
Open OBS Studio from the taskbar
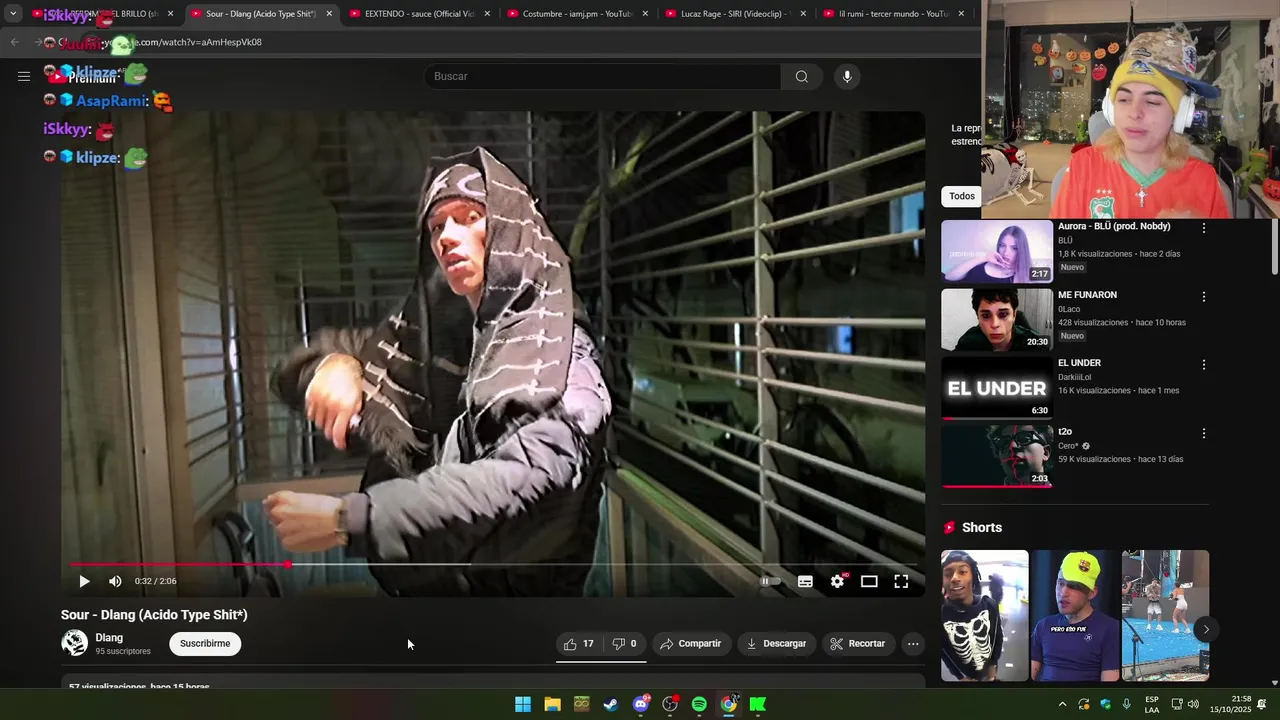(x=670, y=704)
